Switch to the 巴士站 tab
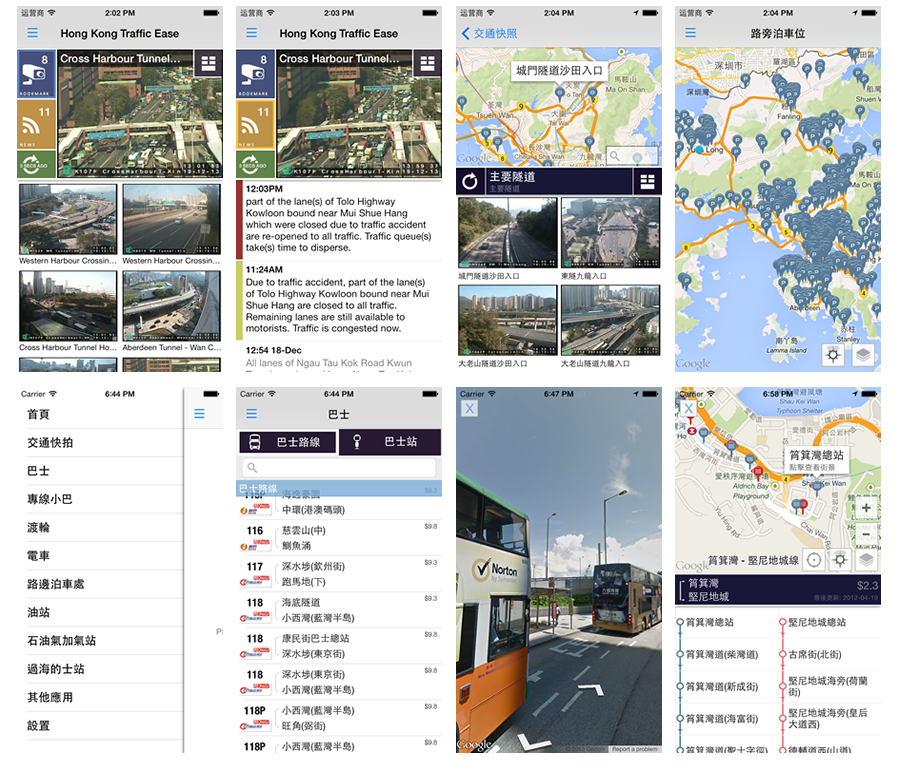The width and height of the screenshot is (900, 776). pos(390,442)
